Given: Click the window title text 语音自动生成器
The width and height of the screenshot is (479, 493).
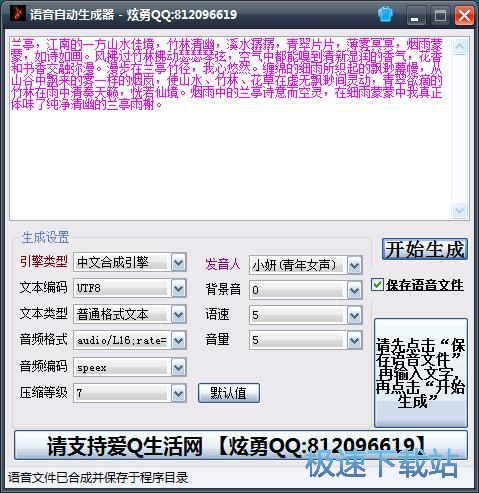Looking at the screenshot, I should point(72,15).
